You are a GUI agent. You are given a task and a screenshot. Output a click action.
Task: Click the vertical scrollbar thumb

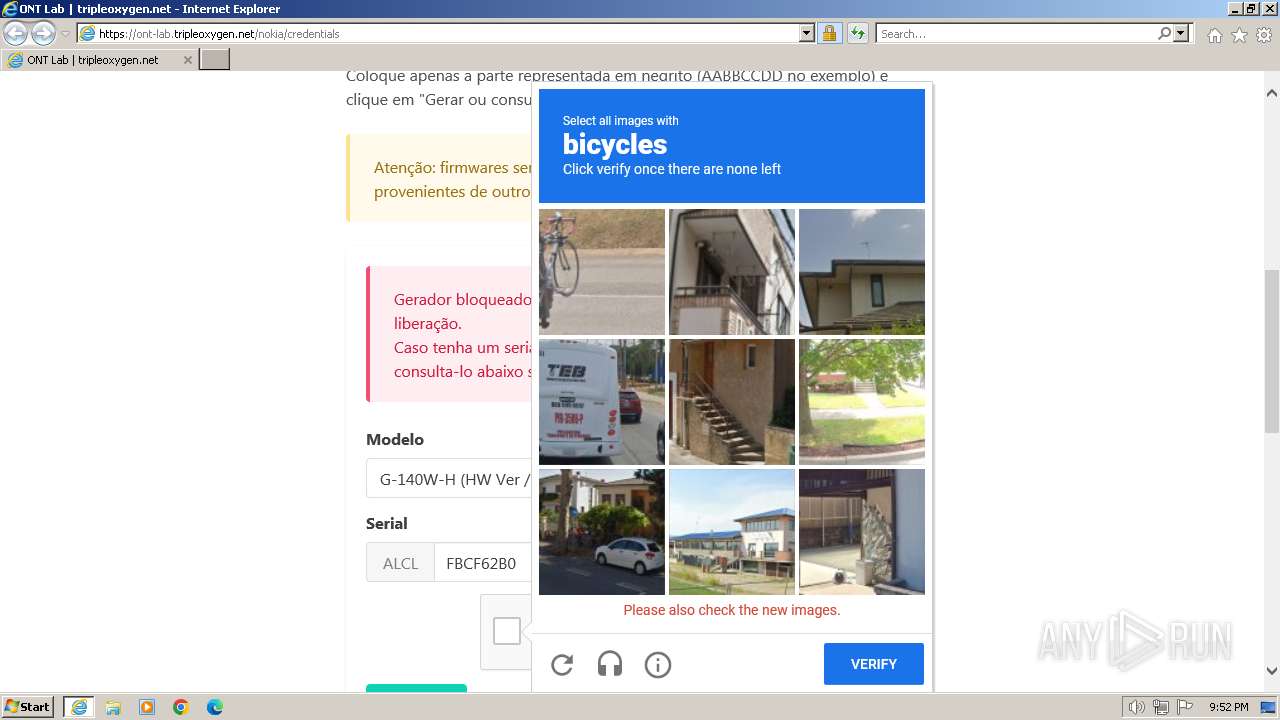1272,350
